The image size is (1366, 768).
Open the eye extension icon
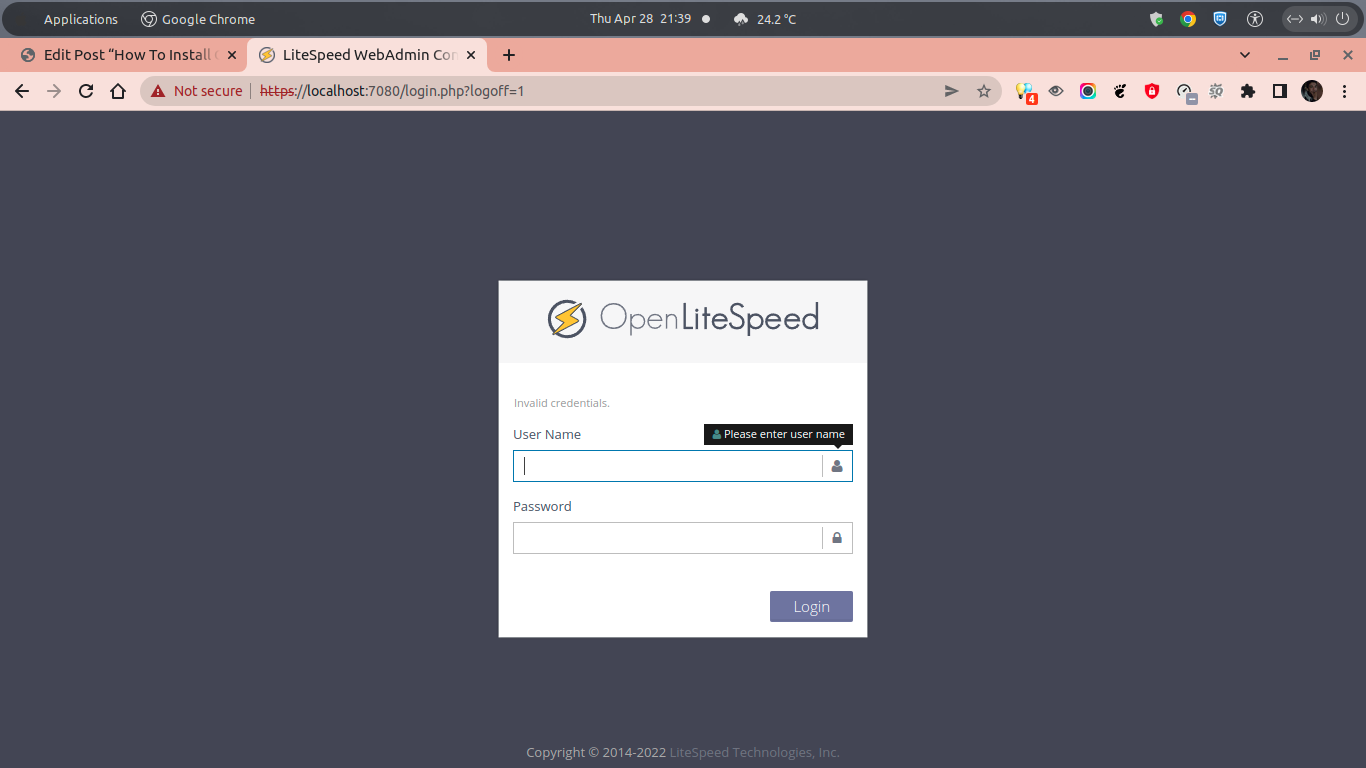1056,91
